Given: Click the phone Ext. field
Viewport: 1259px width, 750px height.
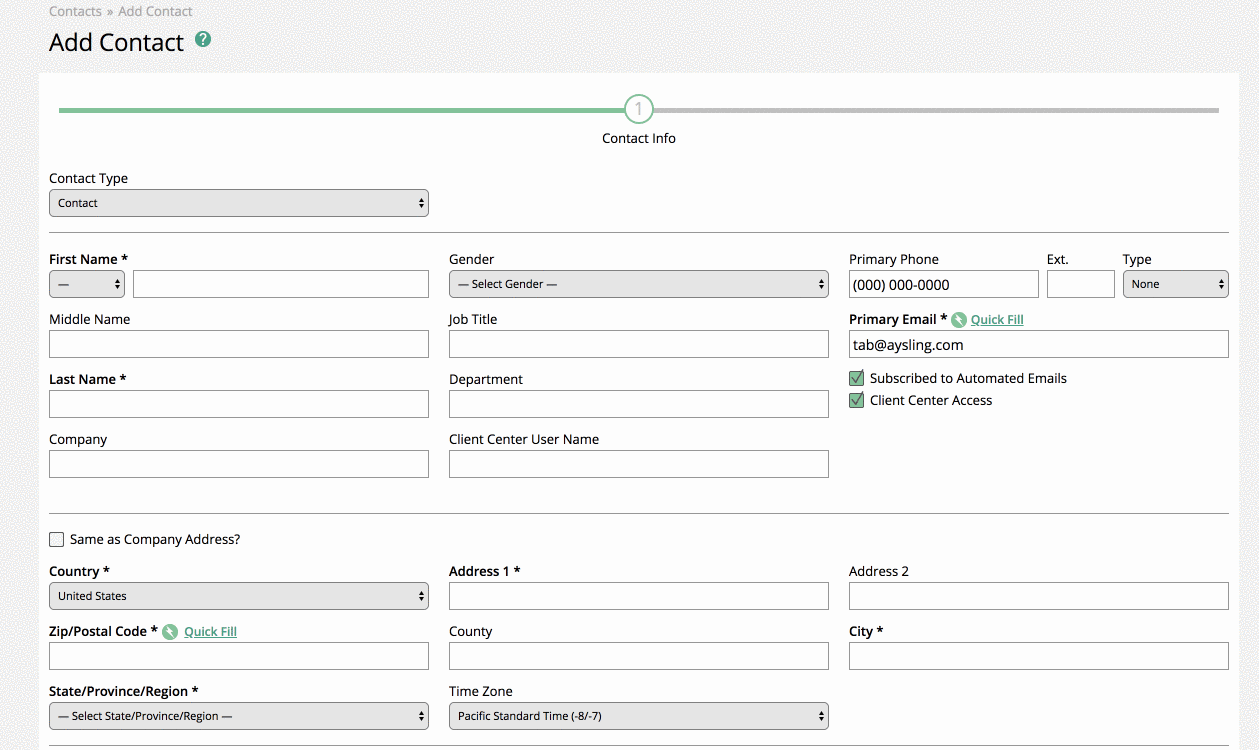Looking at the screenshot, I should click(1081, 284).
